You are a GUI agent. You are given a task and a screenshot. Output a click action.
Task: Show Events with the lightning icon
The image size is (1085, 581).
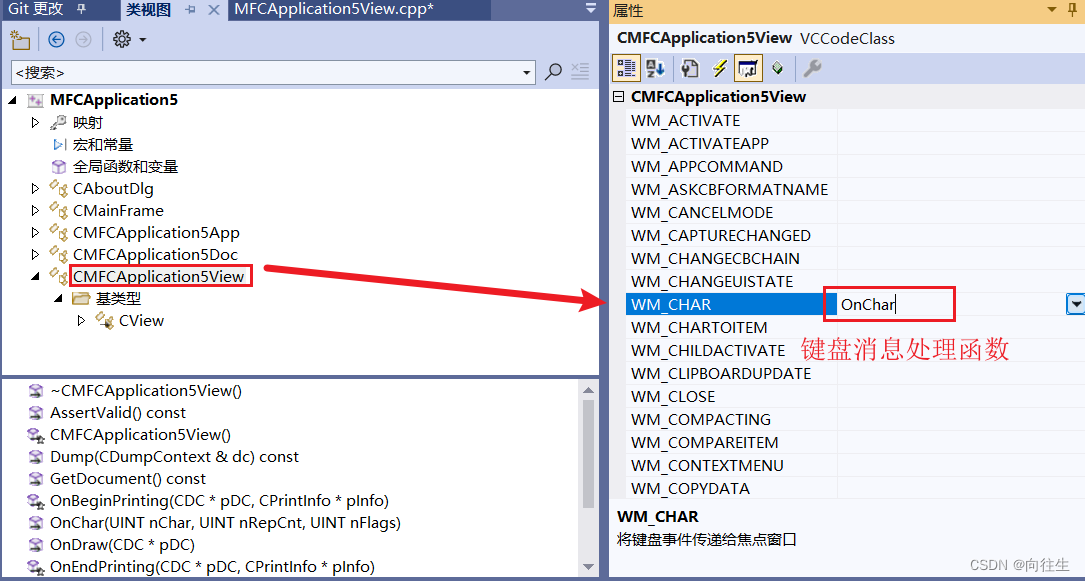click(x=720, y=68)
